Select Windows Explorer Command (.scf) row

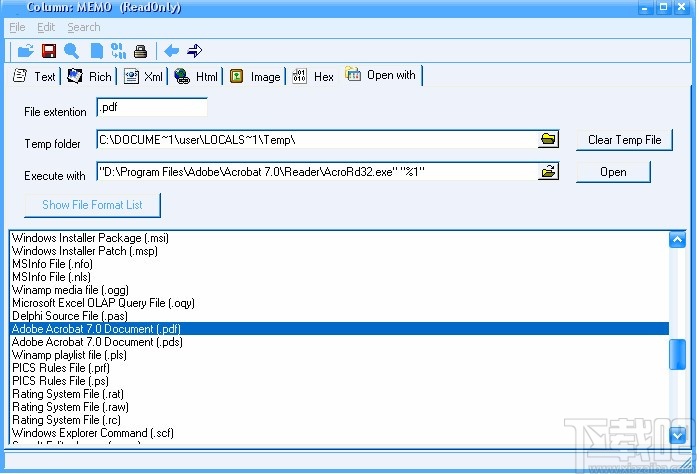(x=339, y=433)
